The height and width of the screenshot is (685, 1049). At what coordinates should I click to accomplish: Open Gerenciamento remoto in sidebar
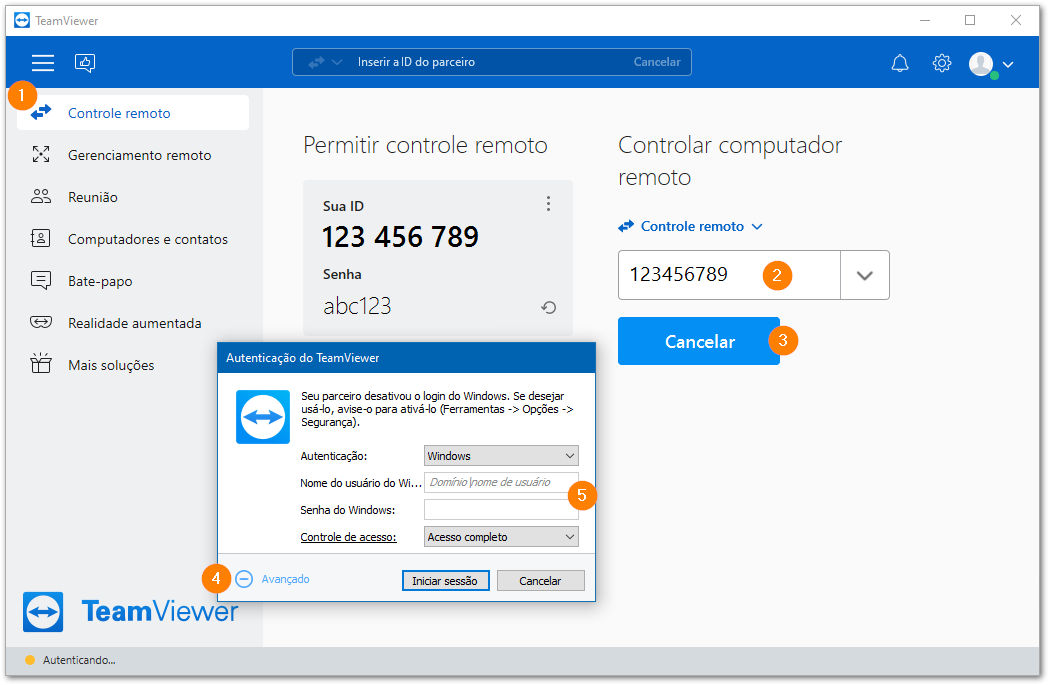pyautogui.click(x=133, y=155)
